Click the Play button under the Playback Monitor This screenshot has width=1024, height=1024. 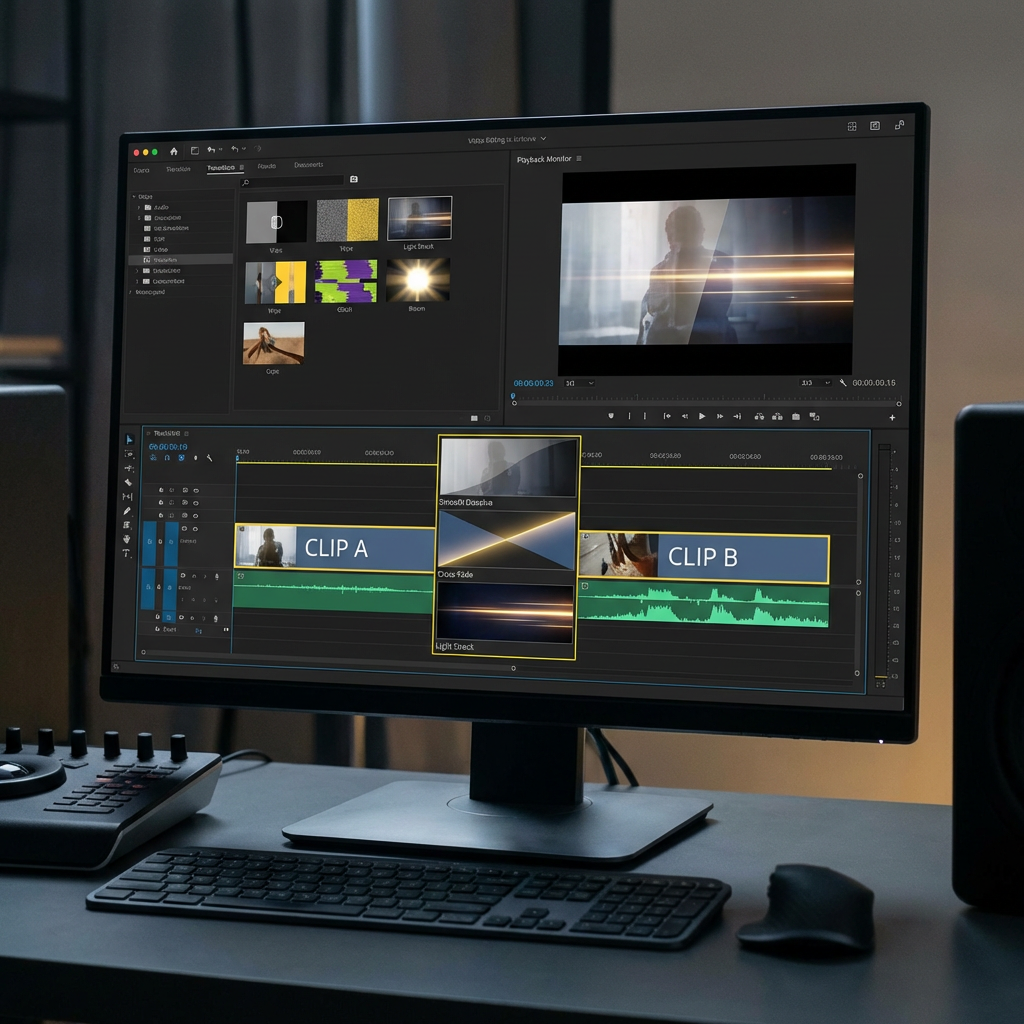point(702,416)
